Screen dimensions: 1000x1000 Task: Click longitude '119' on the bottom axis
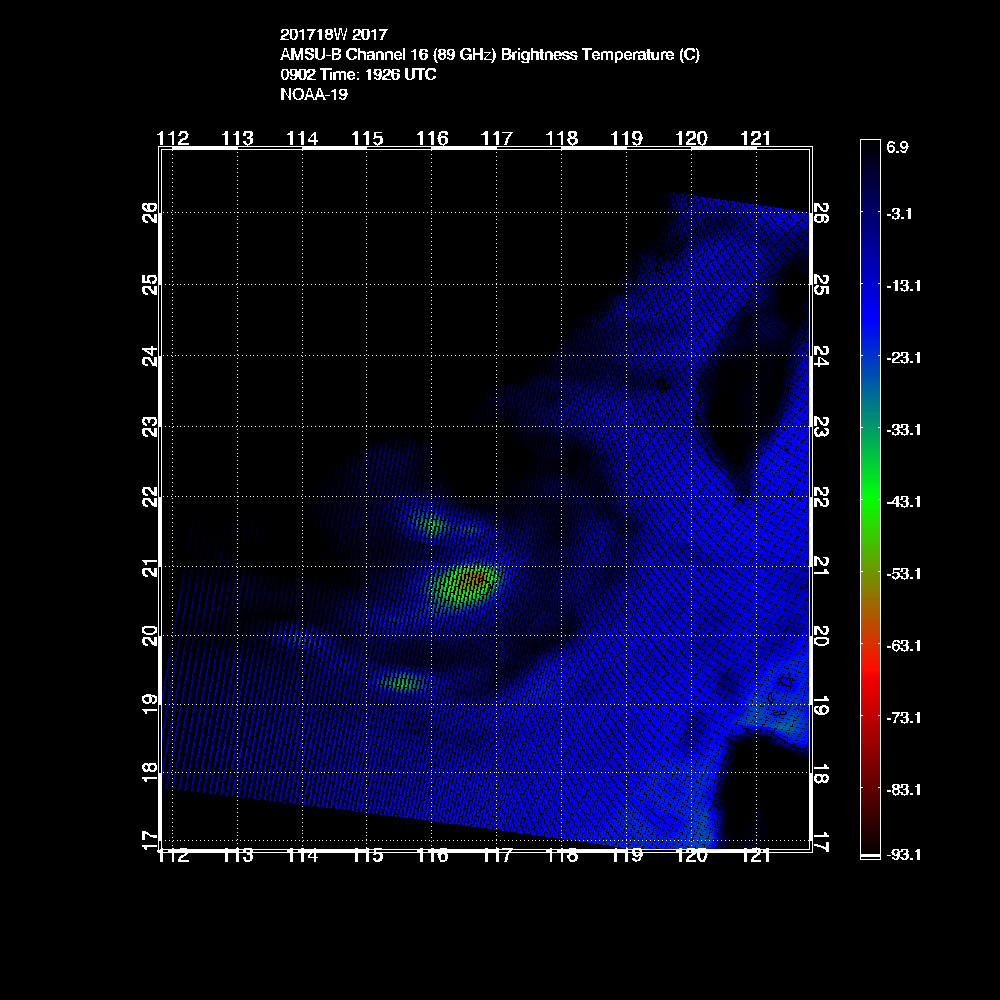tap(627, 855)
